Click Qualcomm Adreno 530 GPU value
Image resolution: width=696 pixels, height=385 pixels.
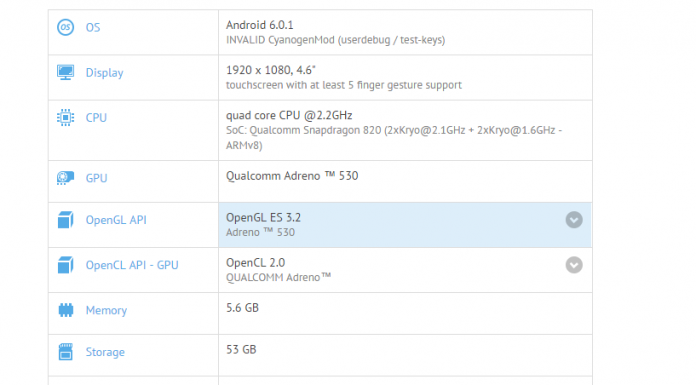pyautogui.click(x=292, y=176)
